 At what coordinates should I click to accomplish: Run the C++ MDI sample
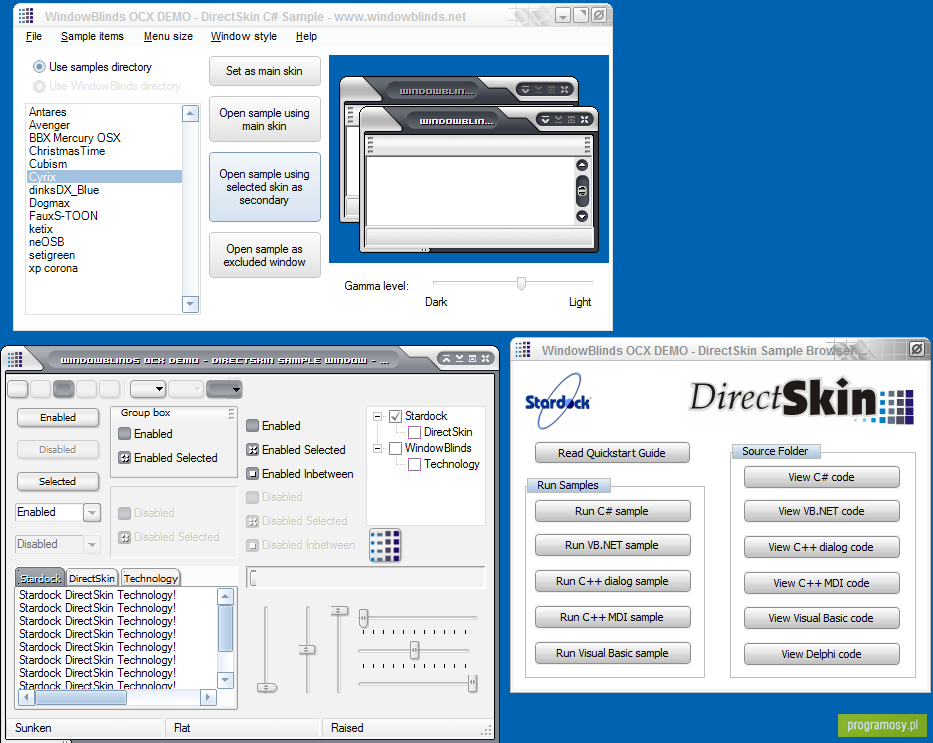pyautogui.click(x=612, y=617)
